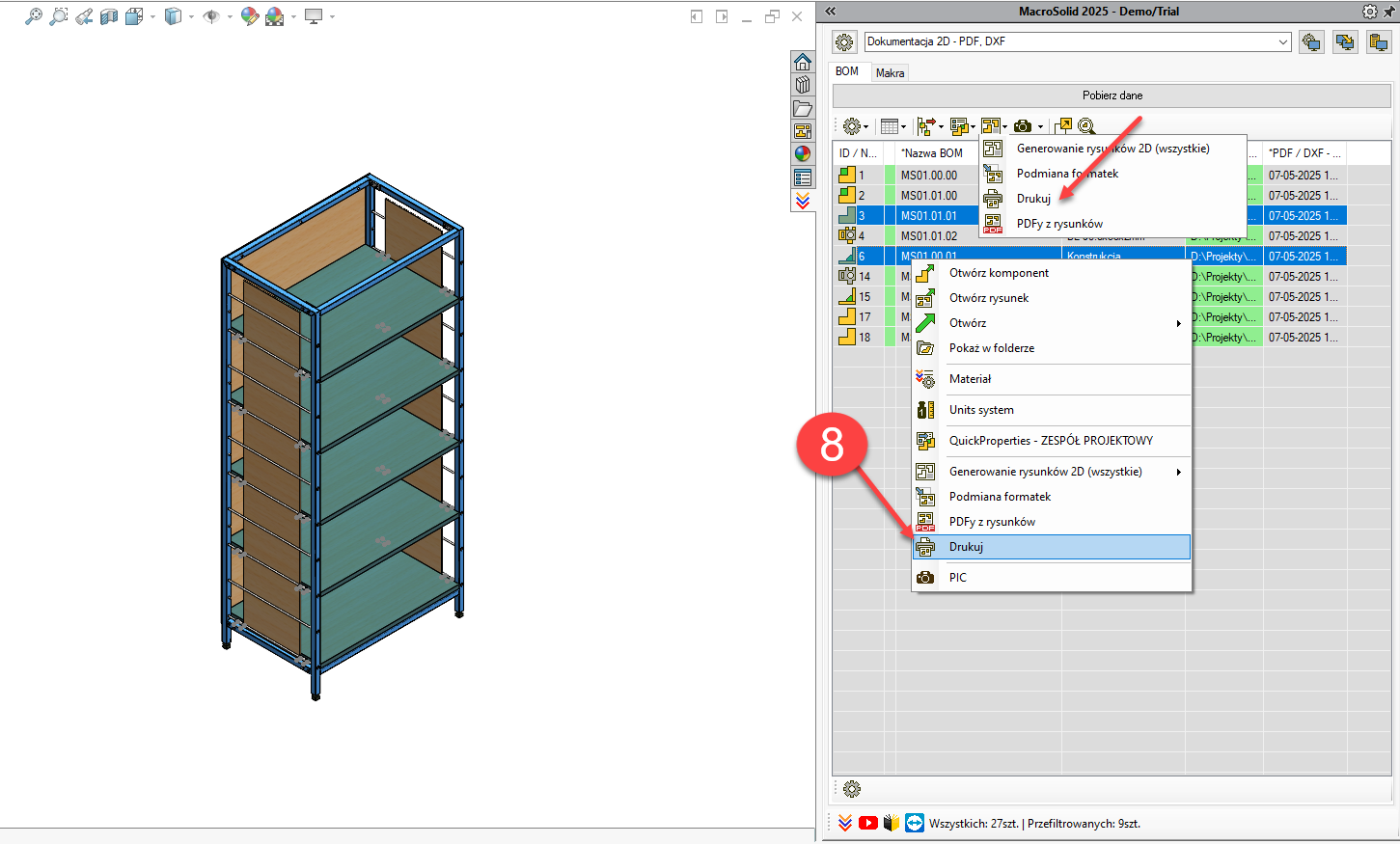Select Generowanie rysunków 2D (wszystkie) in toolbar dropdown
The height and width of the screenshot is (844, 1400).
click(x=1113, y=149)
